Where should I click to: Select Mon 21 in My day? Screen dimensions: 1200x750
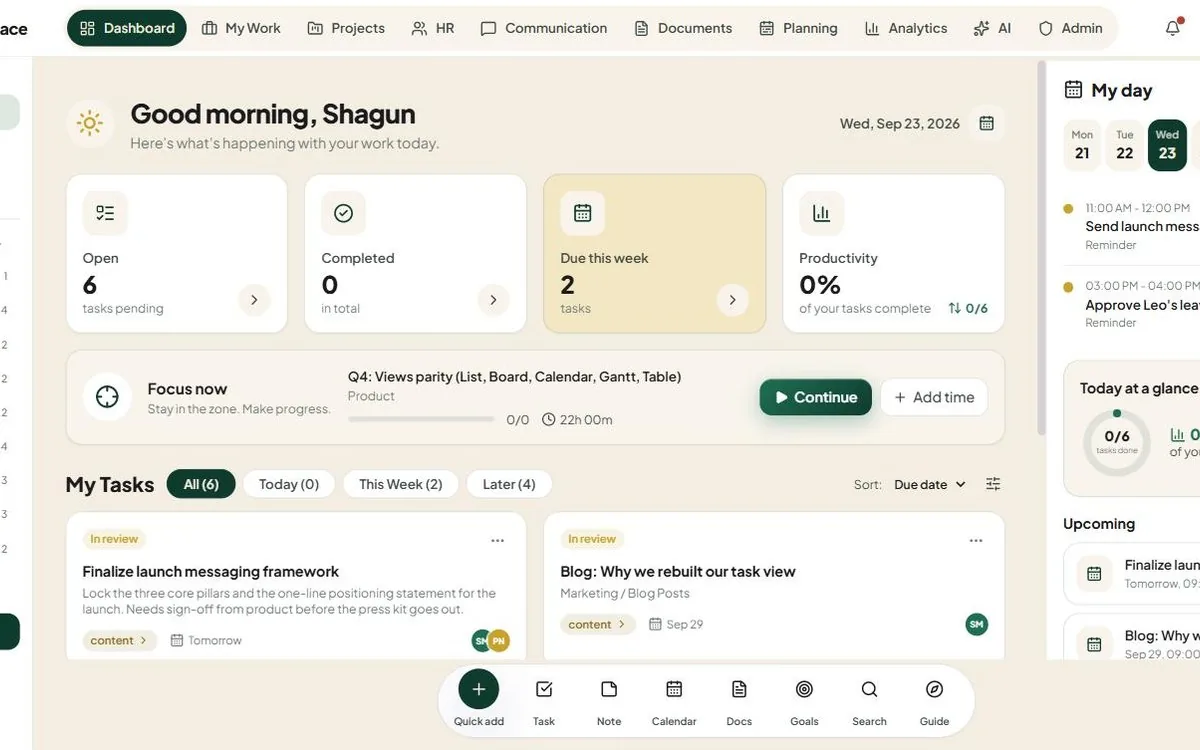1082,145
